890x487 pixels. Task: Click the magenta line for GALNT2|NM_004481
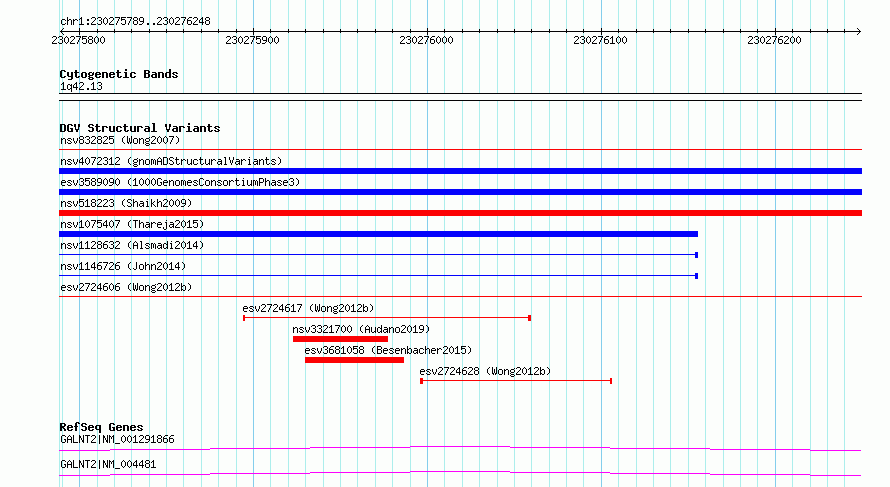click(x=460, y=473)
